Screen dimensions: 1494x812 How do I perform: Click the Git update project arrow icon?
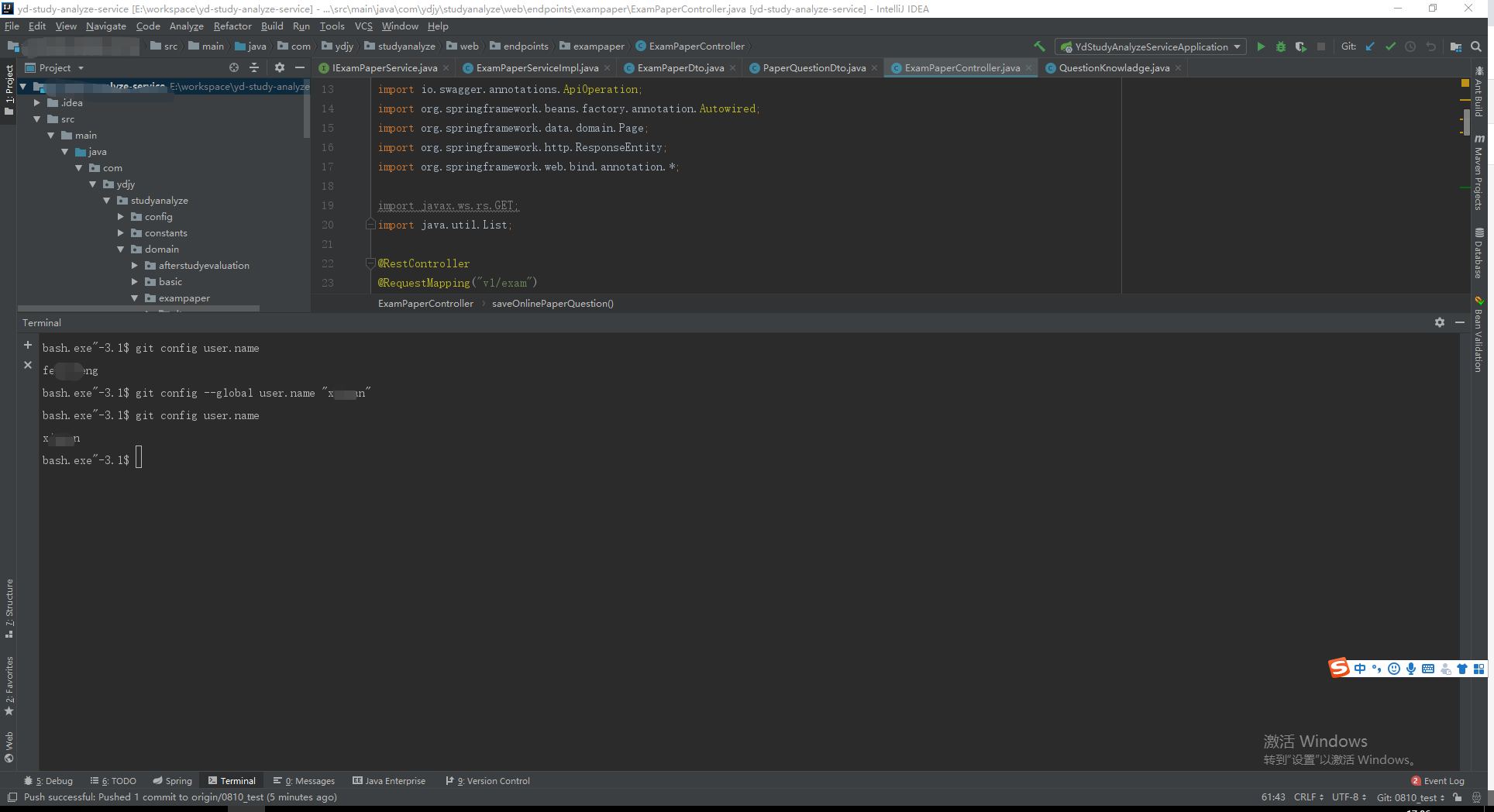point(1370,46)
